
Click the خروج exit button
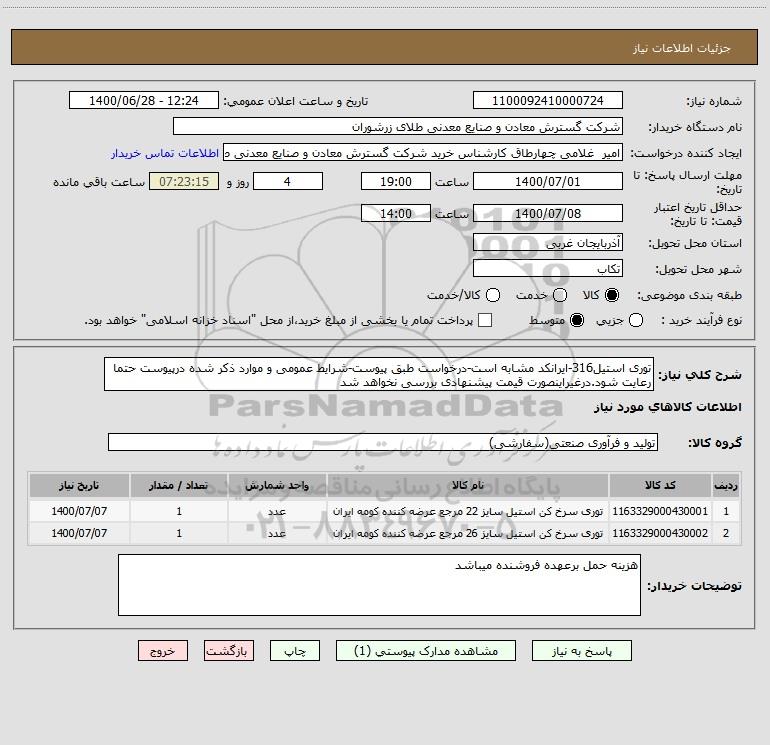coord(163,651)
